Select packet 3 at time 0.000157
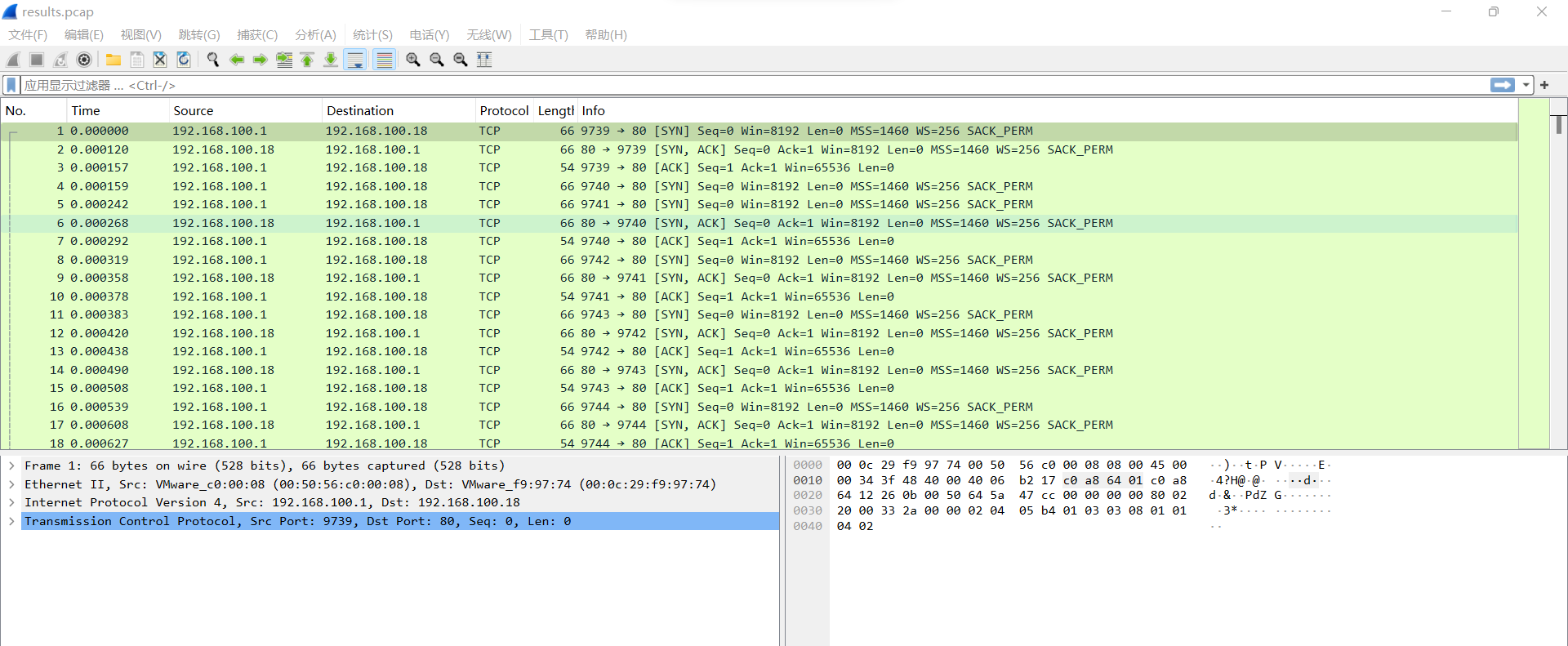The width and height of the screenshot is (1568, 646). [x=759, y=167]
